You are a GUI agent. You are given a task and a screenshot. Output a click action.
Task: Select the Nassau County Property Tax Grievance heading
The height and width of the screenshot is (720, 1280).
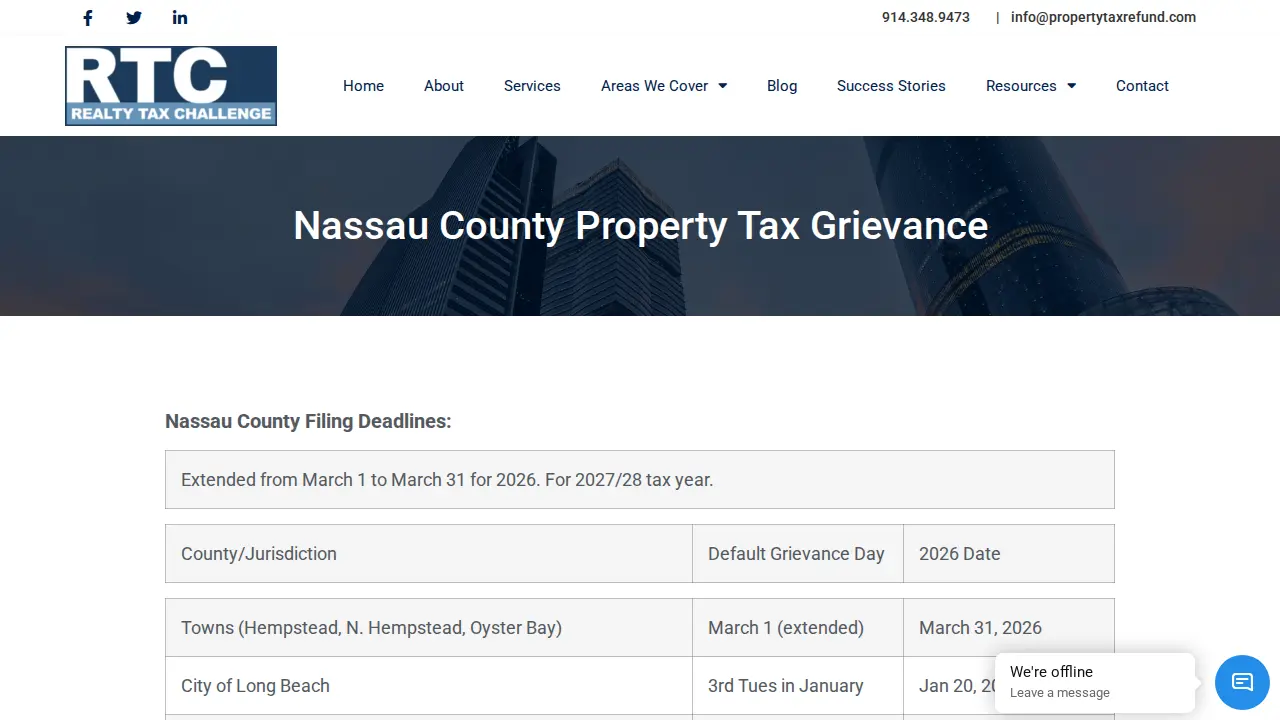640,225
